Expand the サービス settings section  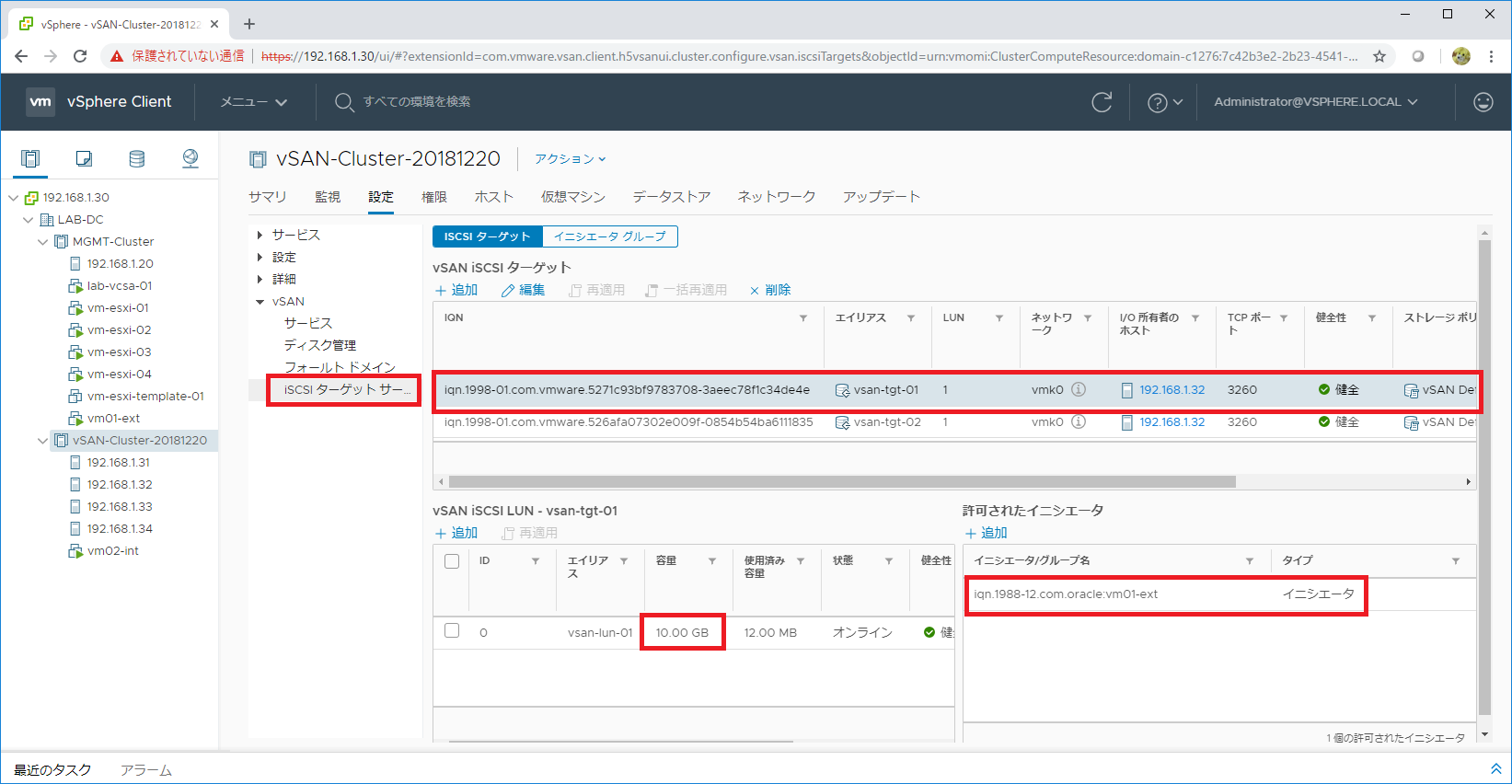pos(260,236)
